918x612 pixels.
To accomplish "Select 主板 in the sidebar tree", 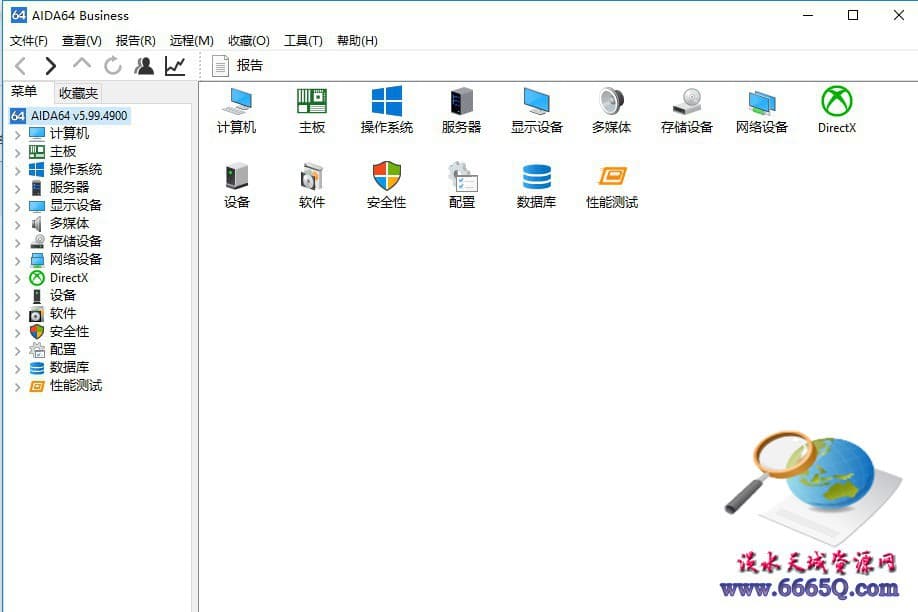I will click(63, 152).
